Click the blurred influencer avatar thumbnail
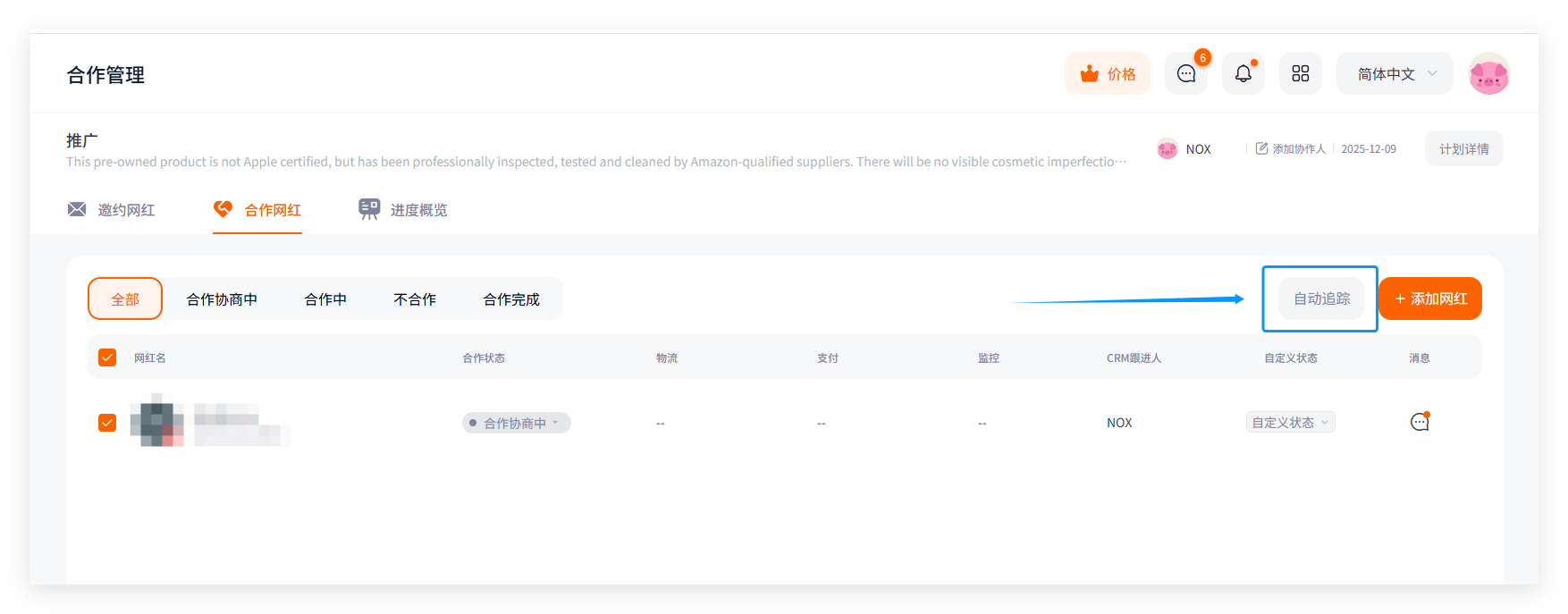 [x=156, y=420]
